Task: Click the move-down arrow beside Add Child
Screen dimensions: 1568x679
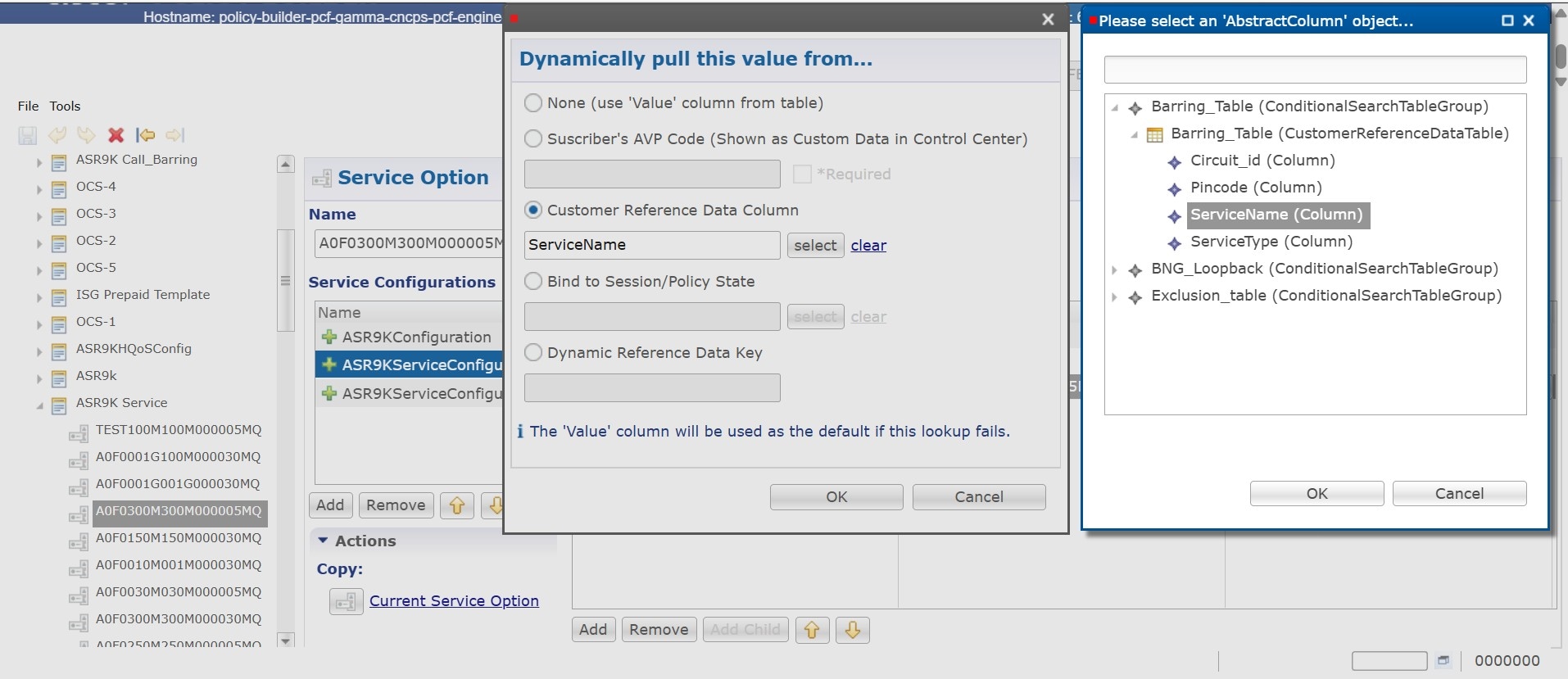Action: click(x=852, y=629)
